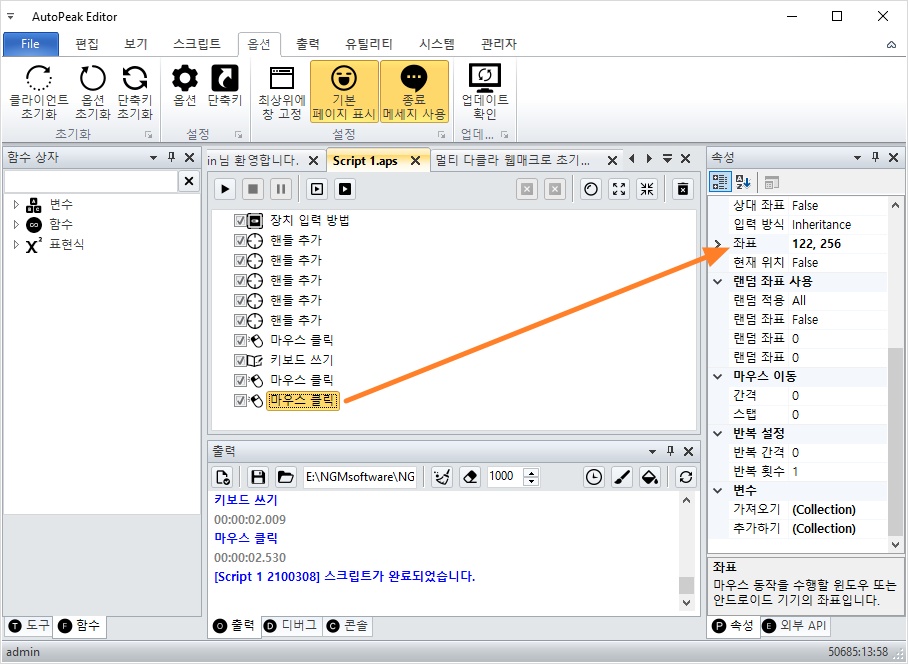Toggle 기본 페이지 표시 option
The height and width of the screenshot is (664, 908).
(344, 91)
